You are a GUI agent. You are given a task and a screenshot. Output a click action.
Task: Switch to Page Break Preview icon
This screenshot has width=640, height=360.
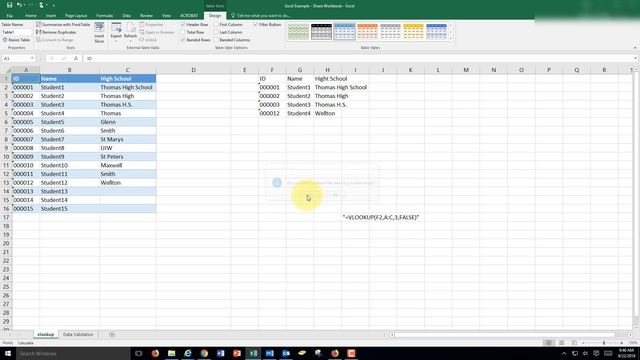574,343
